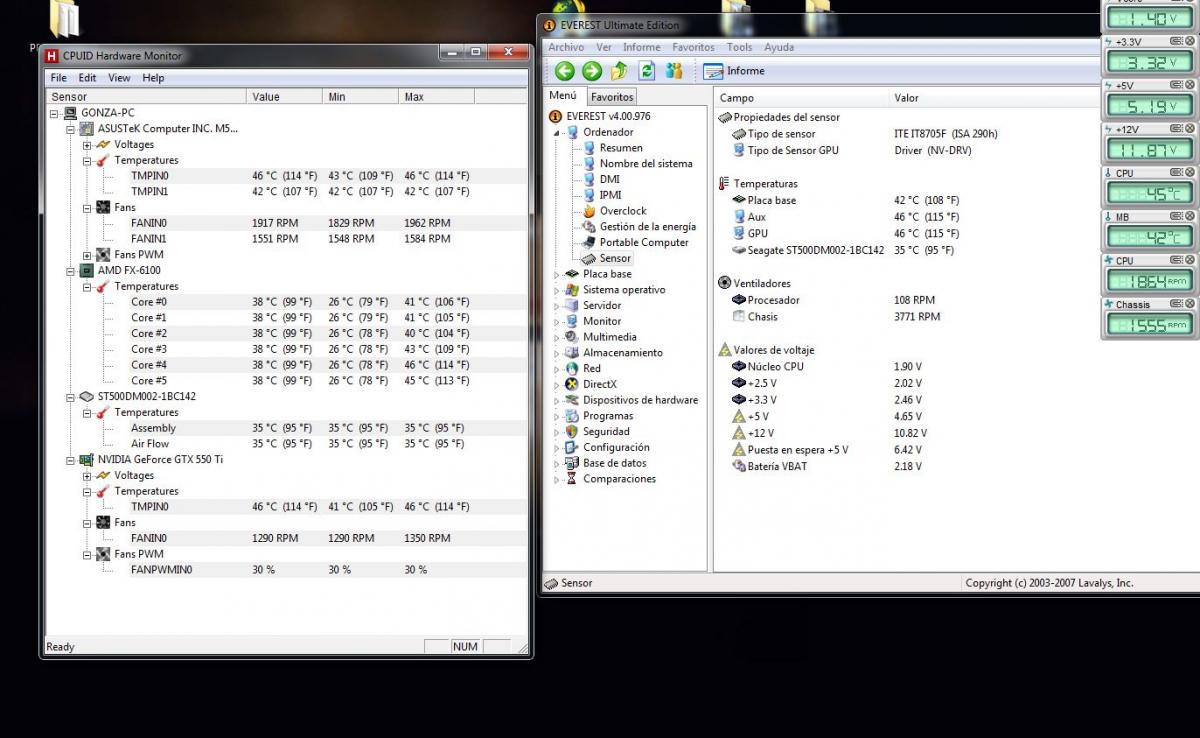Collapse NVIDIA GeForce GTX 550 Ti node
Screen dimensions: 1200x738
point(71,460)
